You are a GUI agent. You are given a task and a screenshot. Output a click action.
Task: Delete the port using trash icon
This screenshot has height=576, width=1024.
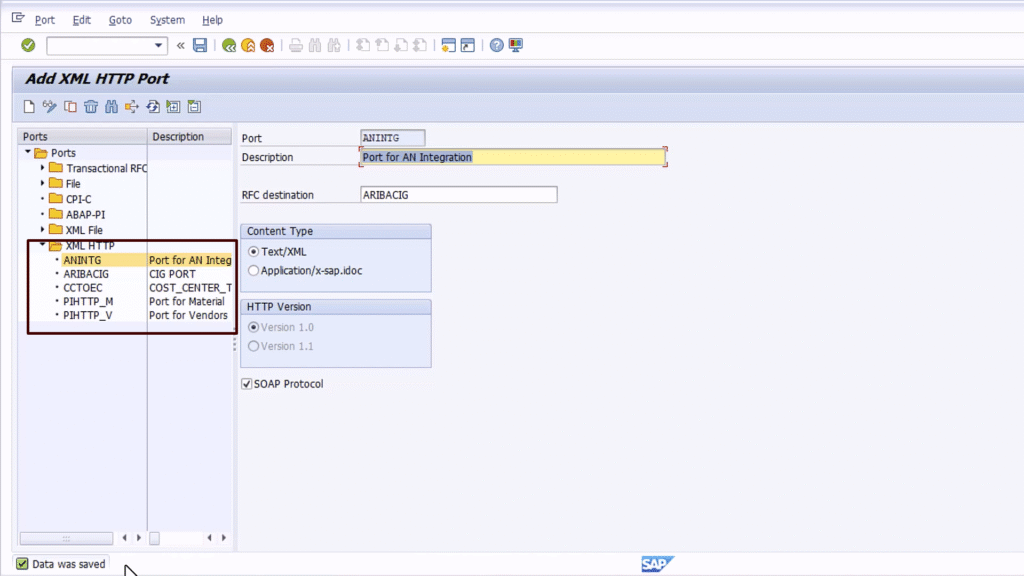[x=91, y=107]
